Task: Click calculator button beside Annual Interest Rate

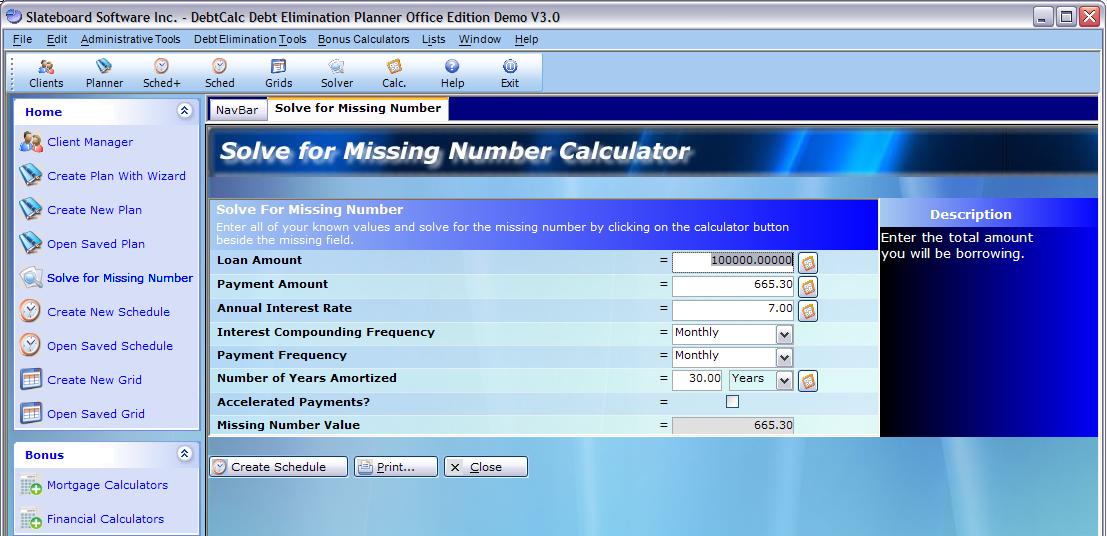Action: click(808, 310)
